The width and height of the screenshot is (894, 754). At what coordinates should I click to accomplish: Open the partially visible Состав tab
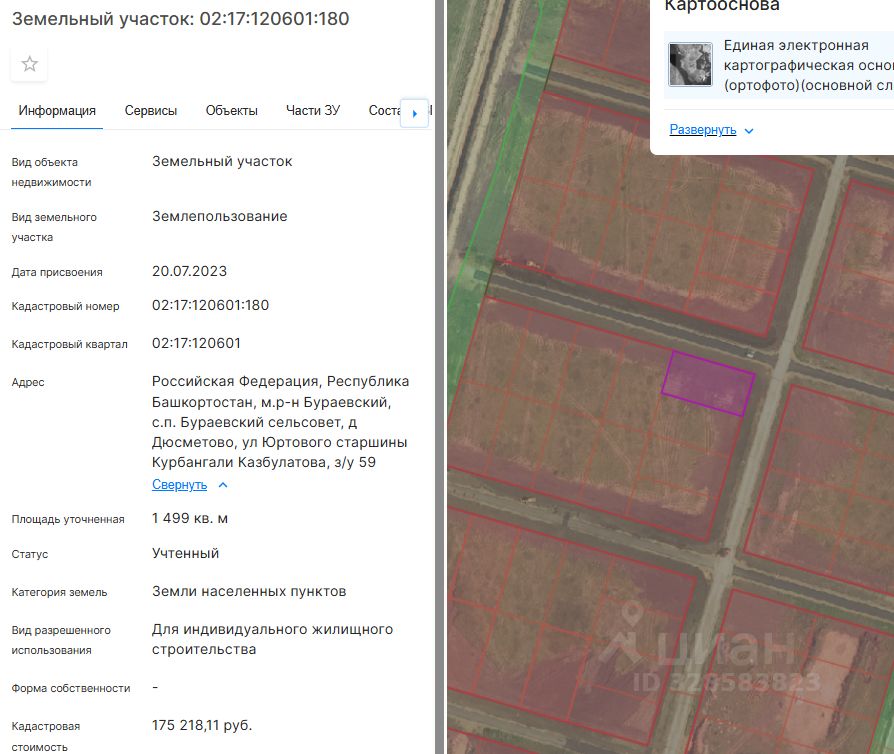384,111
